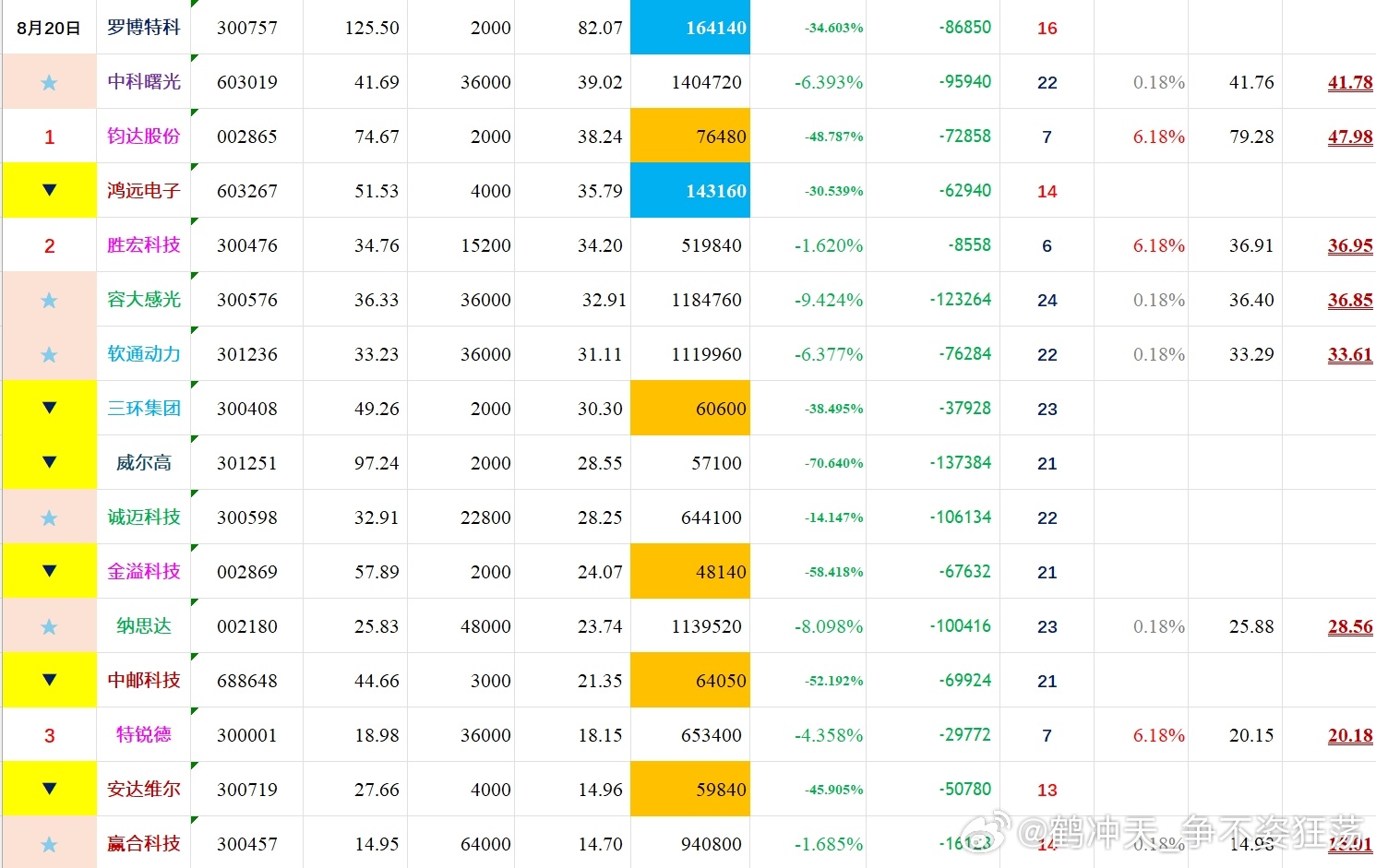Select stock name 胜宏科技
1376x868 pixels.
(144, 245)
